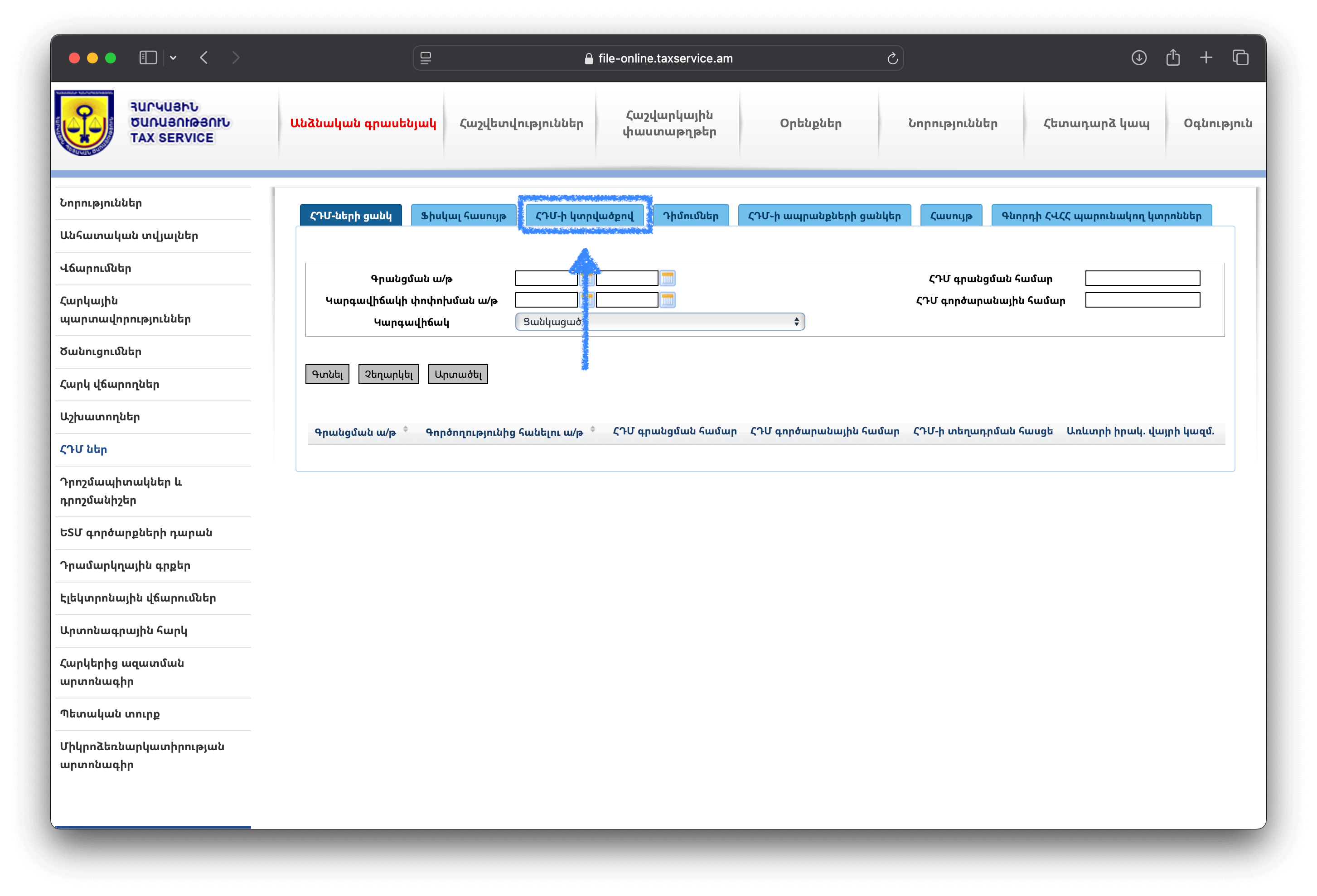Open the Հաշվետվություններ top menu
Screen dimensions: 1317x896
coord(521,124)
